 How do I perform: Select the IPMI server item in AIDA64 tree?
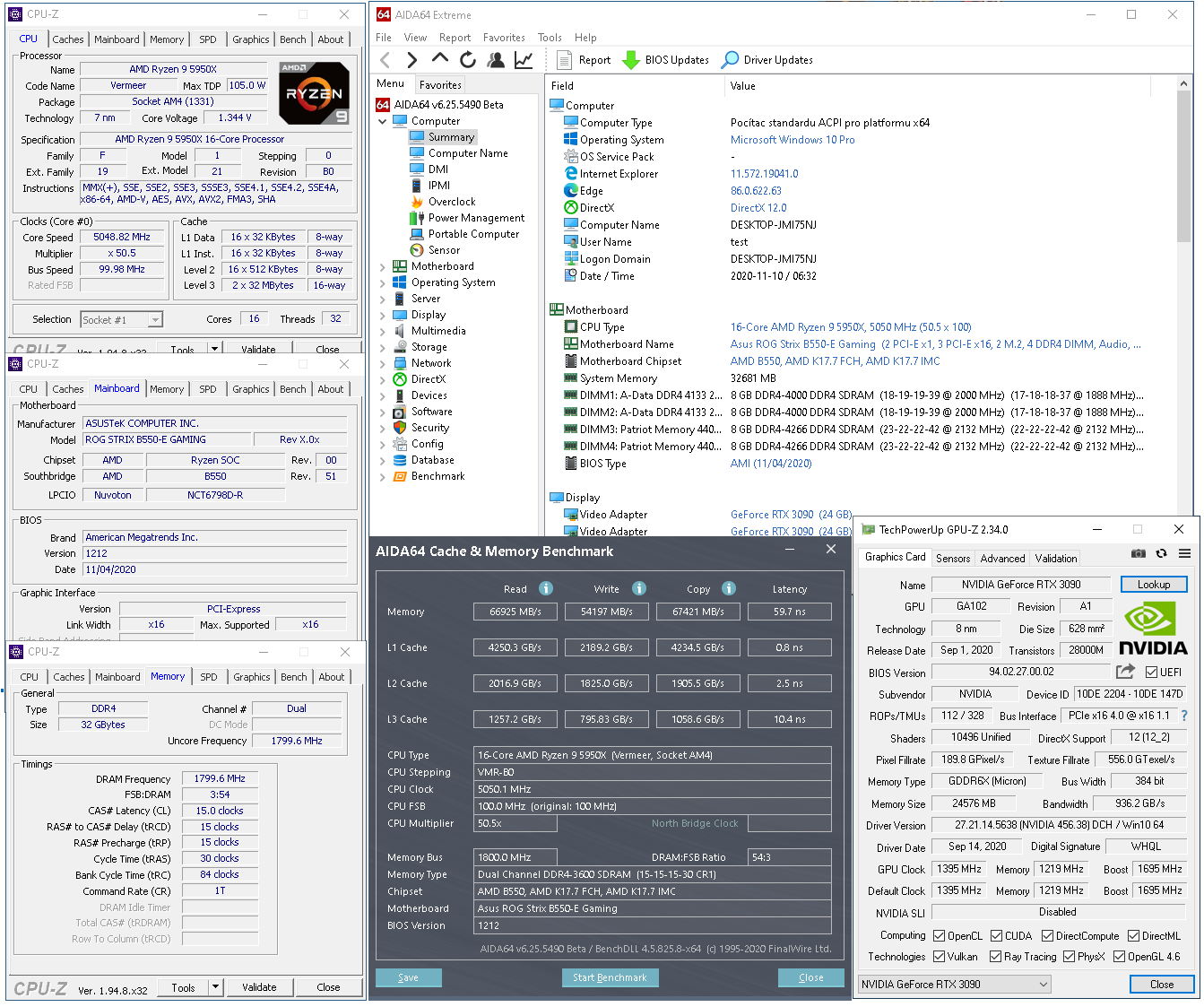point(430,186)
